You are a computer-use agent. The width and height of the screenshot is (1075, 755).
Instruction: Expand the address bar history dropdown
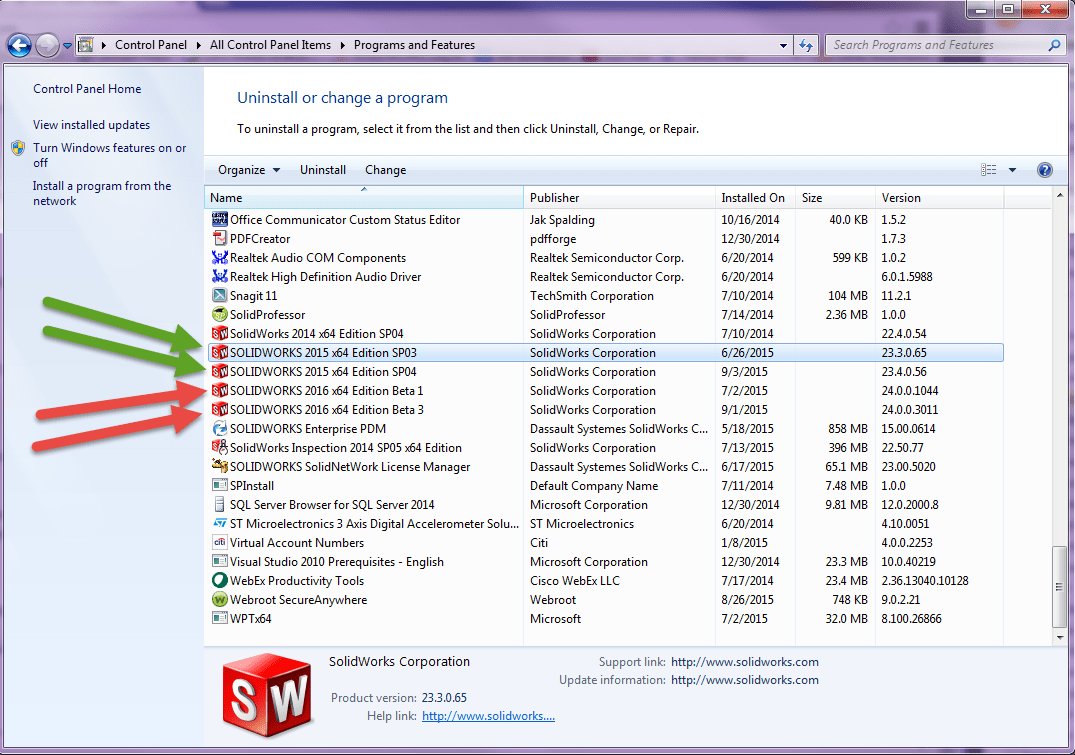(783, 45)
